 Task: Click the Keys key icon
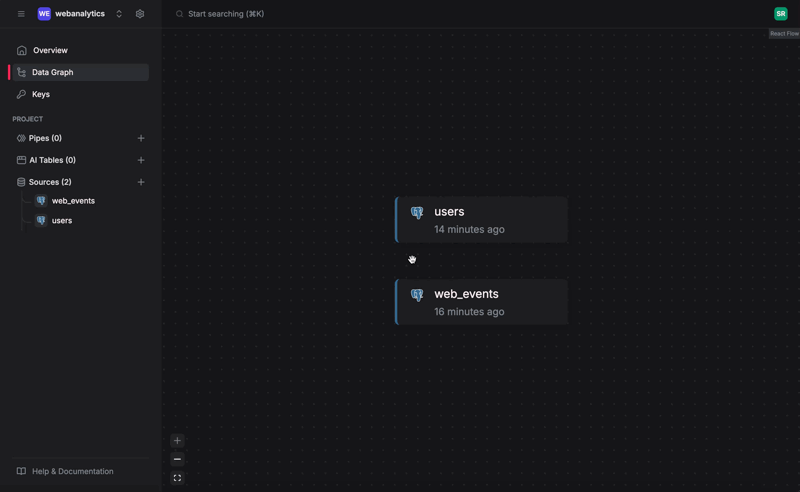click(x=21, y=94)
